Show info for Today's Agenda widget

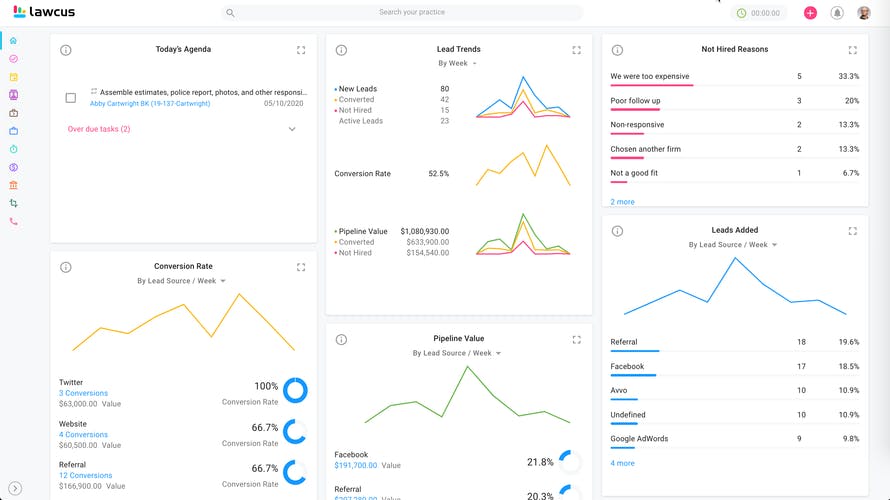66,50
